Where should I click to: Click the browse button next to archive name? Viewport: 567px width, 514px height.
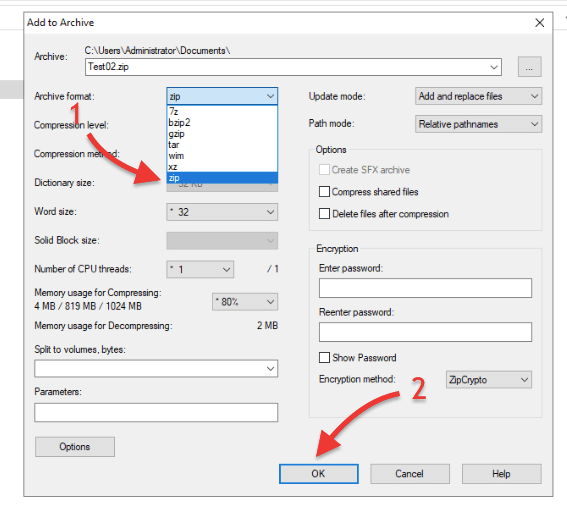tap(529, 67)
